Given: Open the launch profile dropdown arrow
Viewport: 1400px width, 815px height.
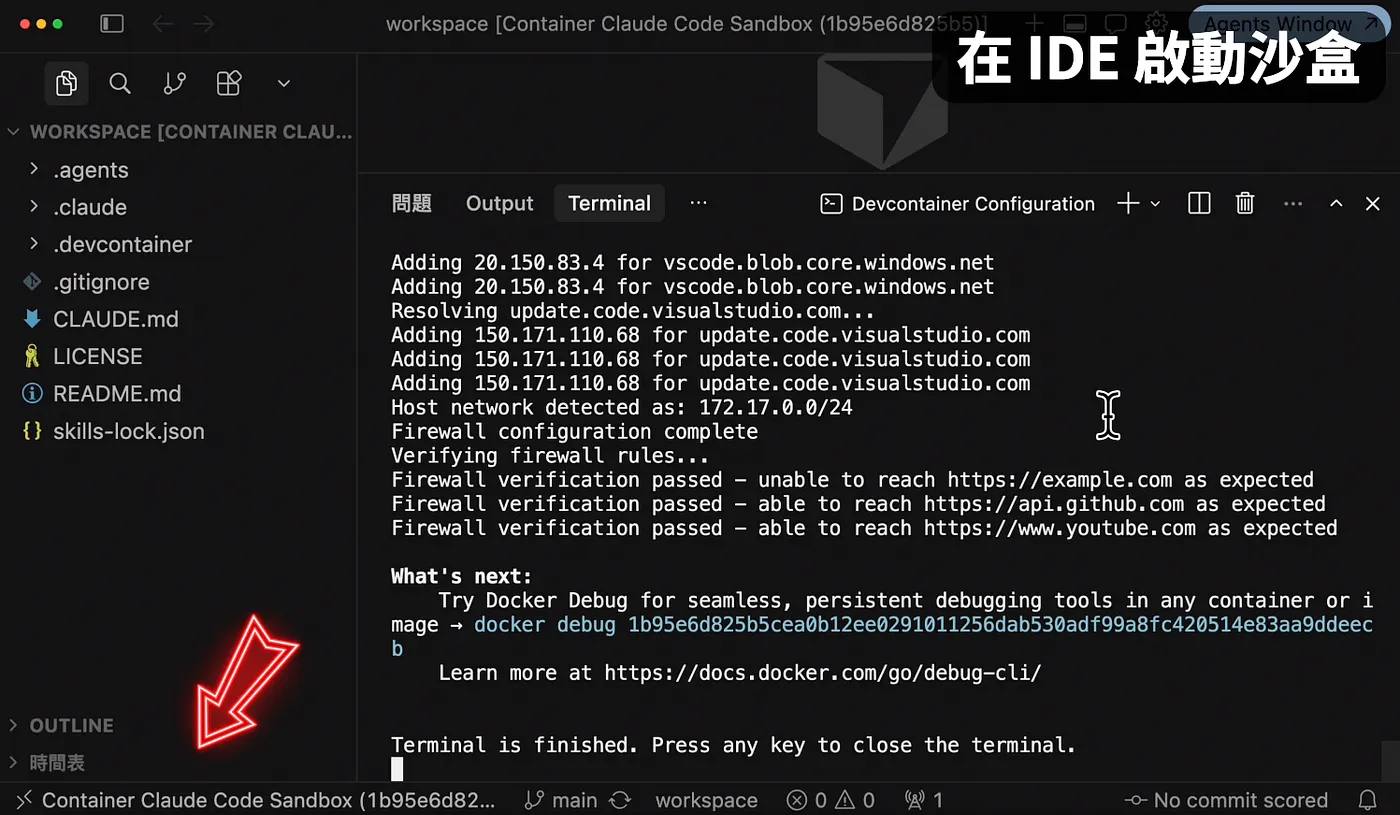Looking at the screenshot, I should click(1155, 204).
